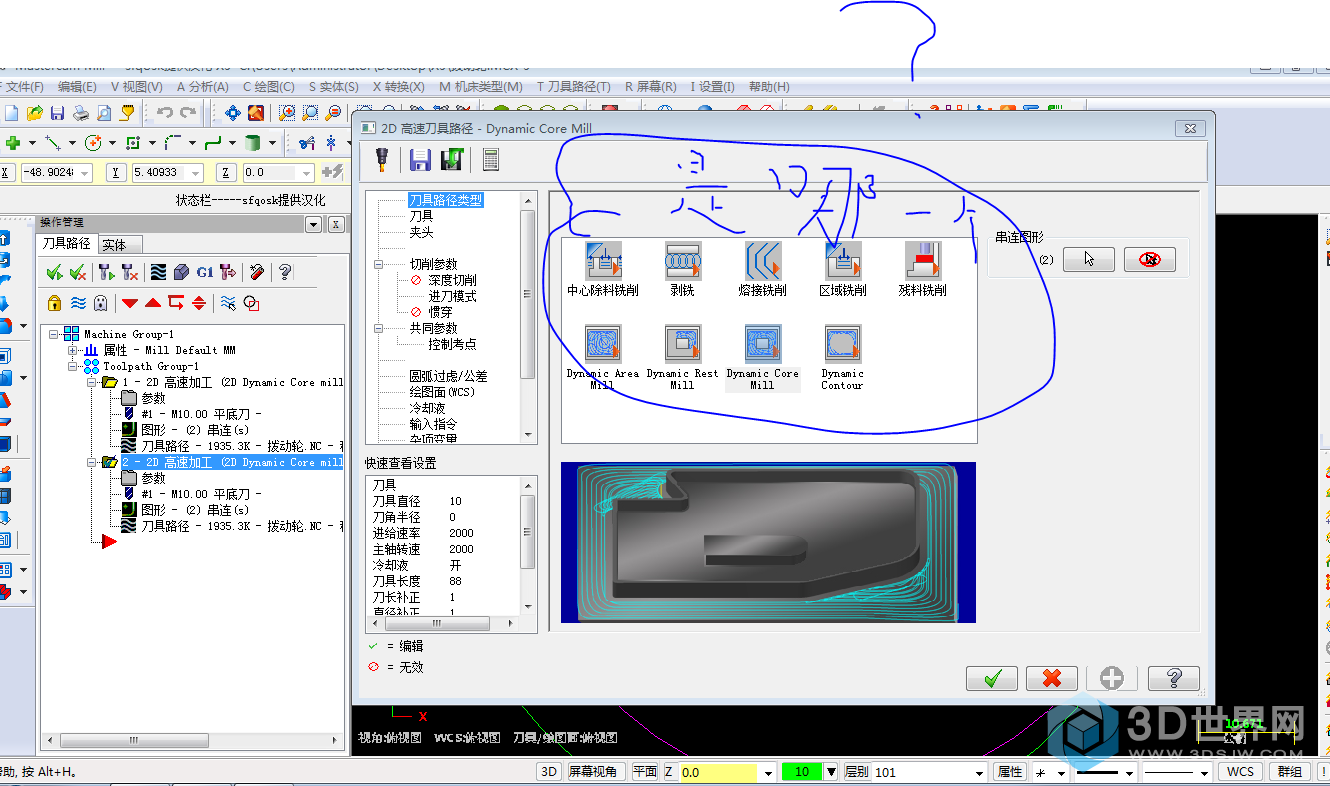The image size is (1330, 786).
Task: Click the print icon in main toolbar
Action: 80,113
